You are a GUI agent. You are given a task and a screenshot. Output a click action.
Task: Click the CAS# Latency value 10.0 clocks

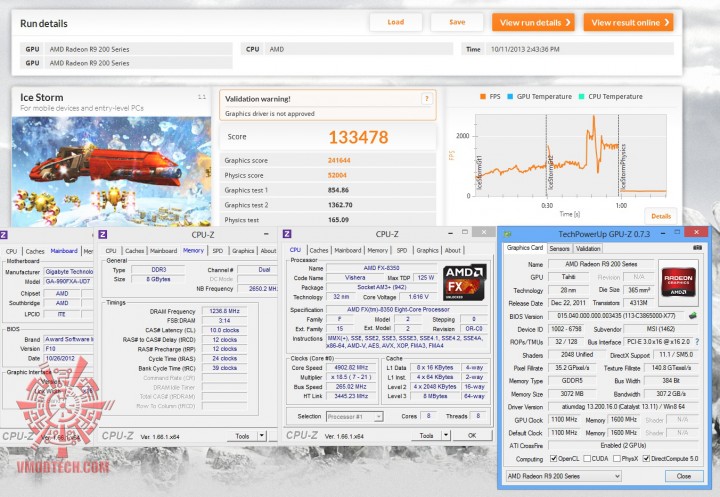click(x=224, y=330)
